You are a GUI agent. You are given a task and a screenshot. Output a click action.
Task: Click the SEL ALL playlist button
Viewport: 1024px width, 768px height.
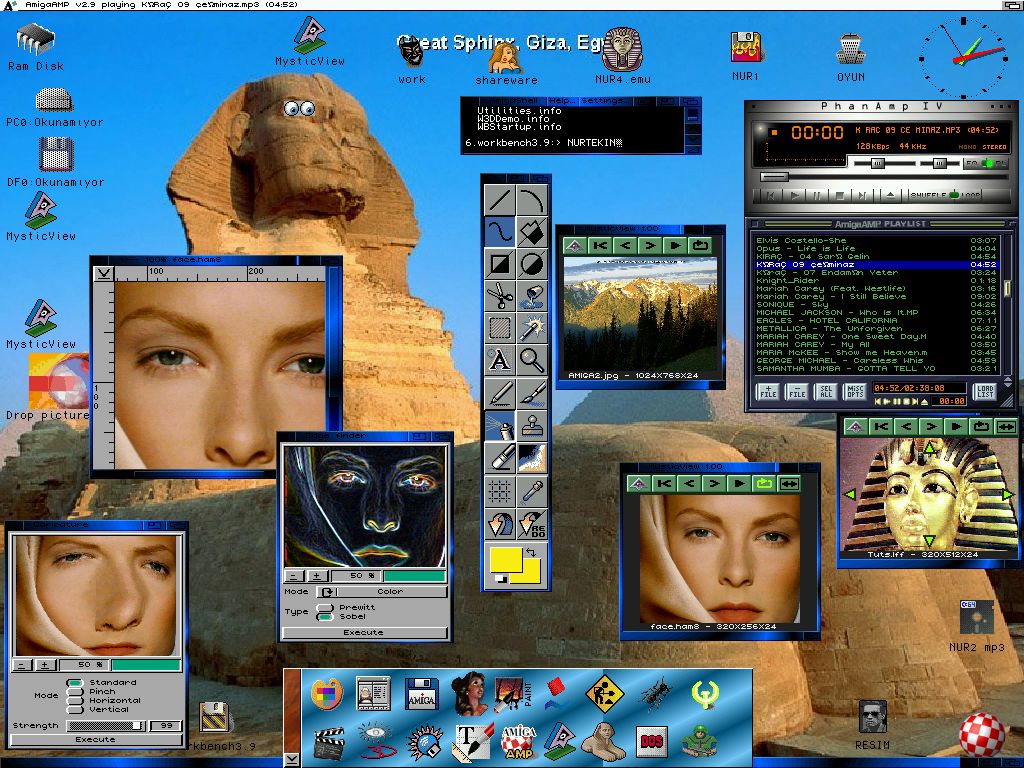pyautogui.click(x=826, y=392)
